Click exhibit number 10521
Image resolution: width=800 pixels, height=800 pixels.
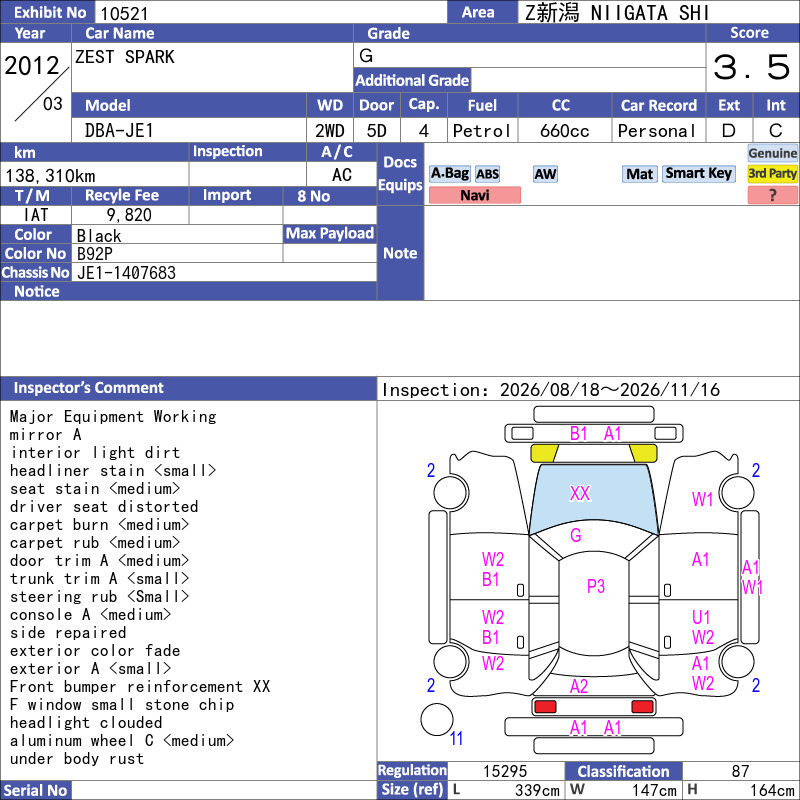click(124, 14)
